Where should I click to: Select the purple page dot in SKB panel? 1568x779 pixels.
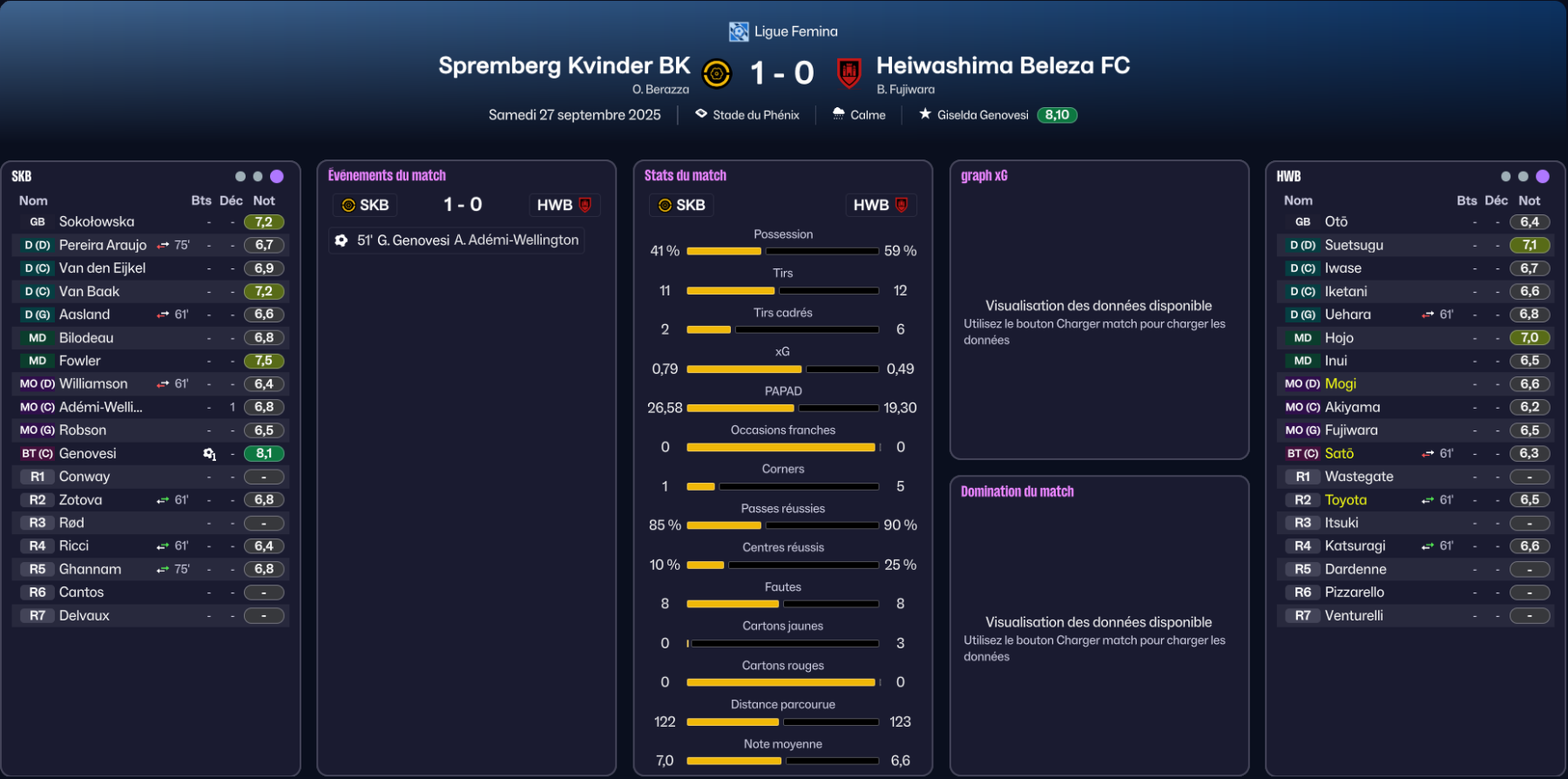pos(277,176)
